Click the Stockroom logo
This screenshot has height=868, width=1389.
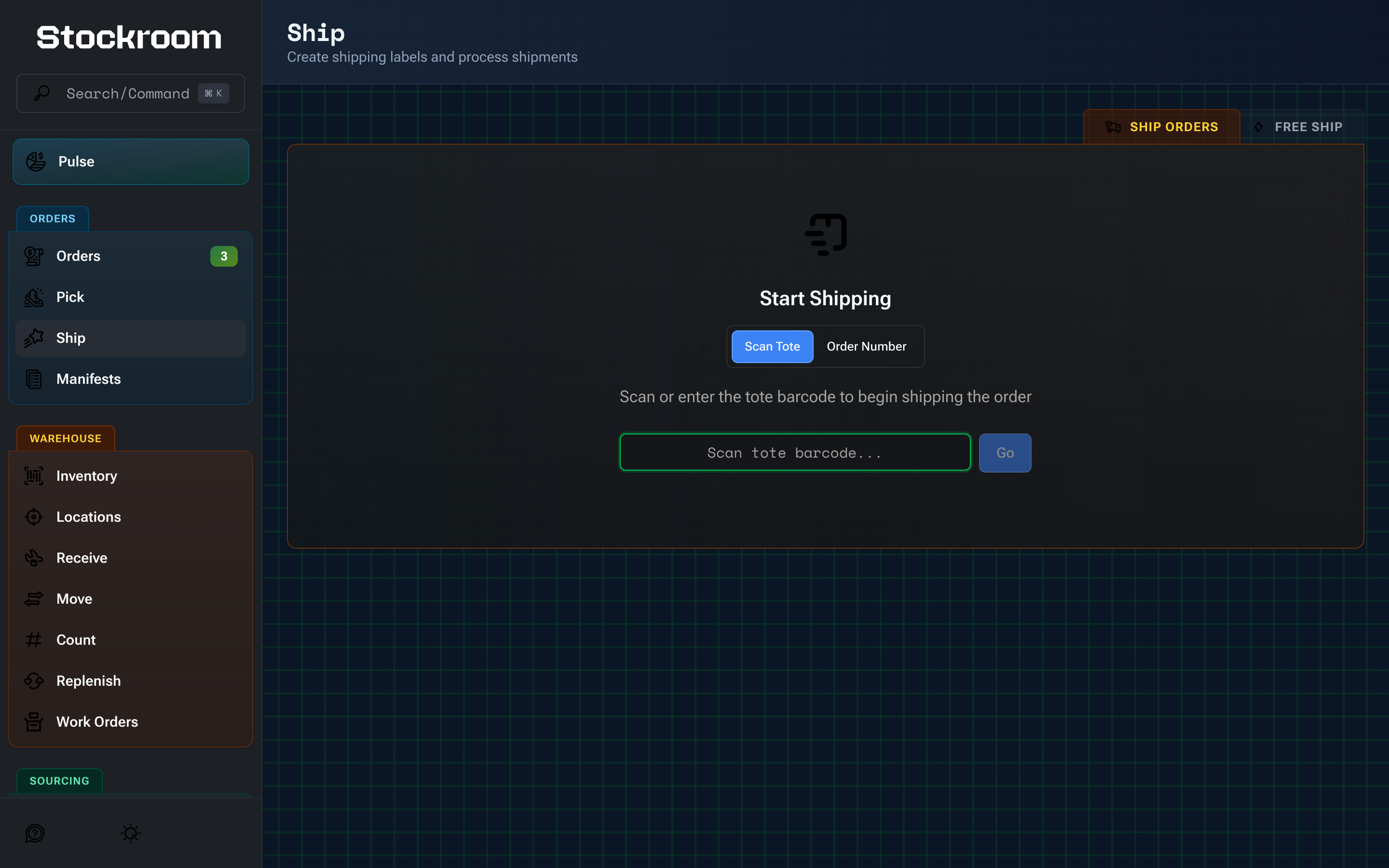[129, 38]
